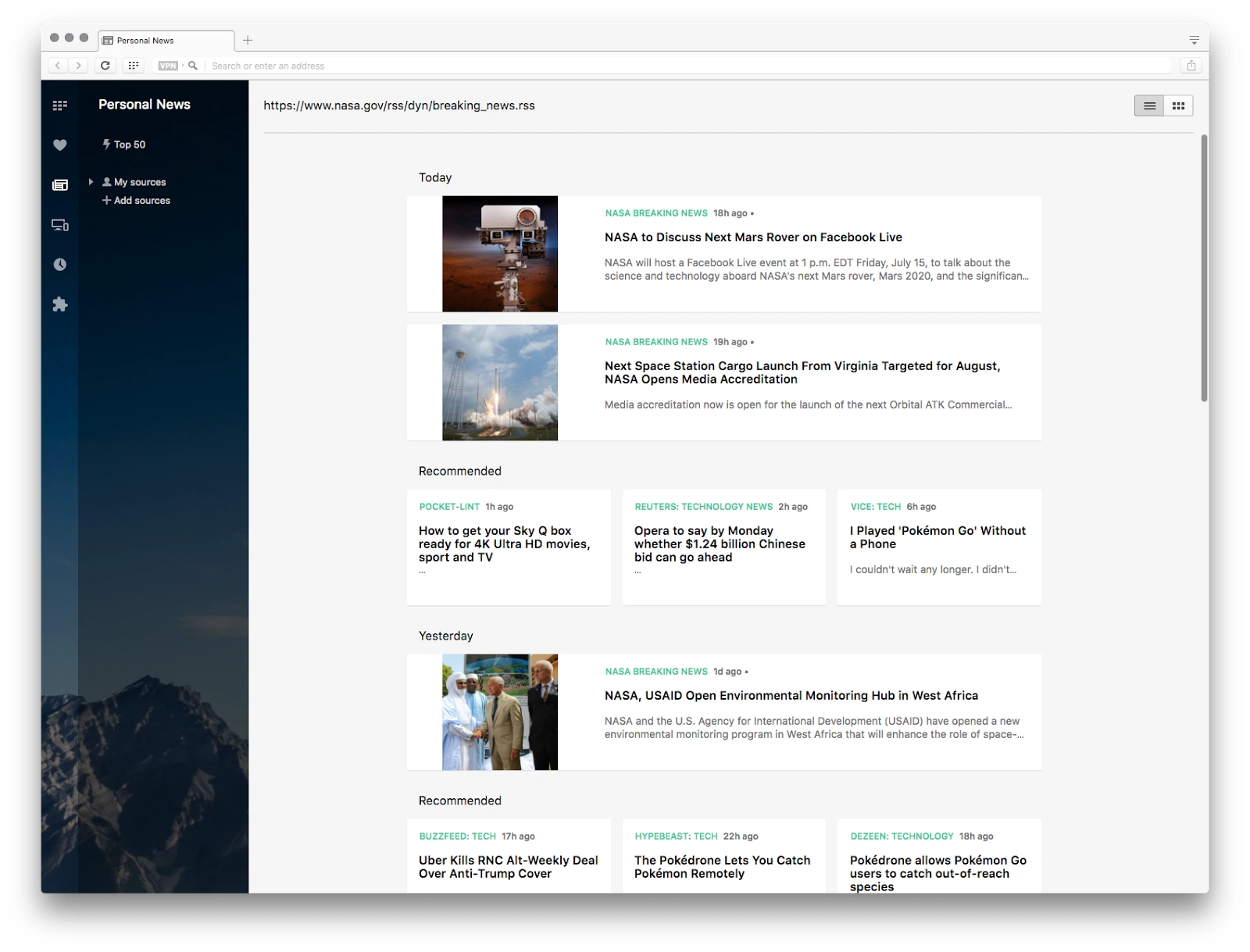Screen dimensions: 1250x952
Task: Open 'Next Space Station Cargo Launch' headline
Action: [x=802, y=373]
